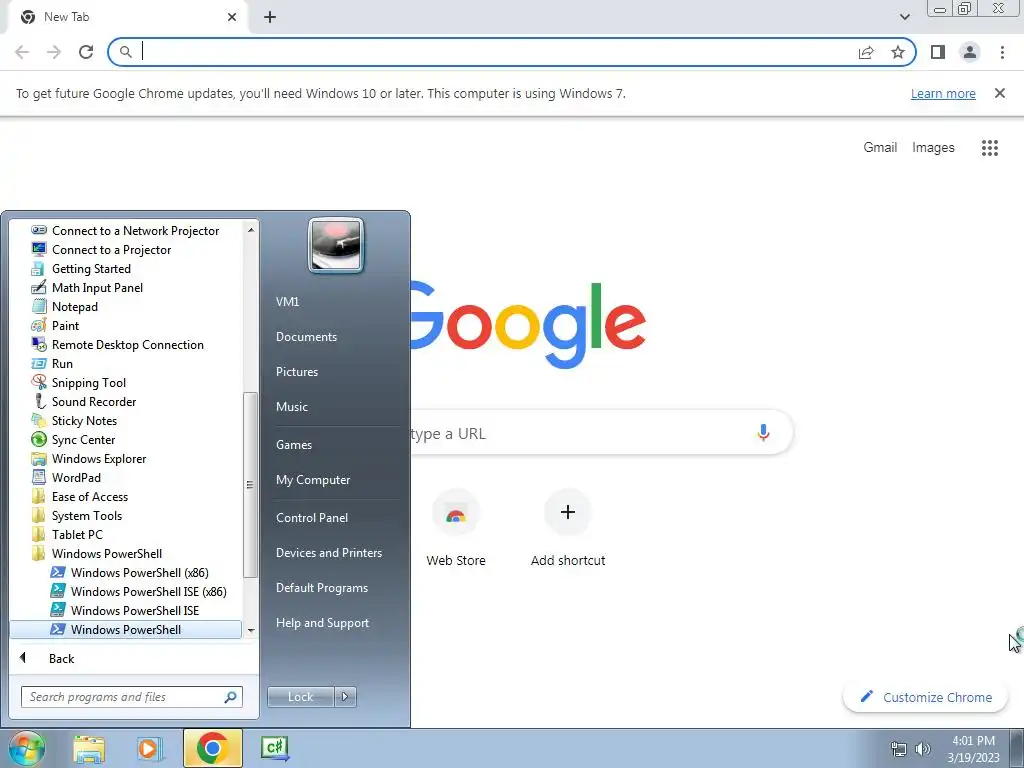1024x768 pixels.
Task: Open the Web Store shortcut
Action: (456, 528)
